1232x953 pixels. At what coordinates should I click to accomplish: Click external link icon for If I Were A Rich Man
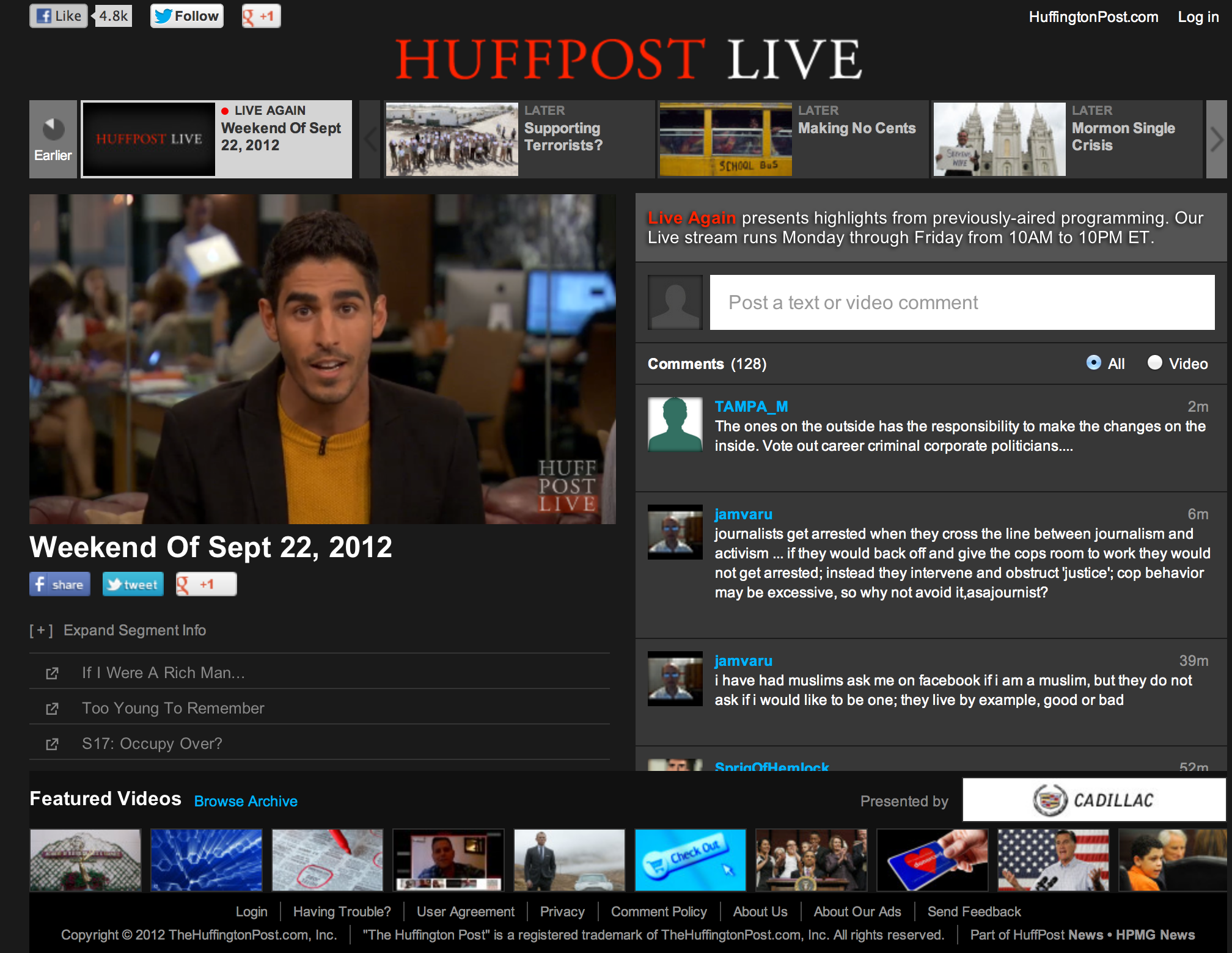tap(52, 673)
